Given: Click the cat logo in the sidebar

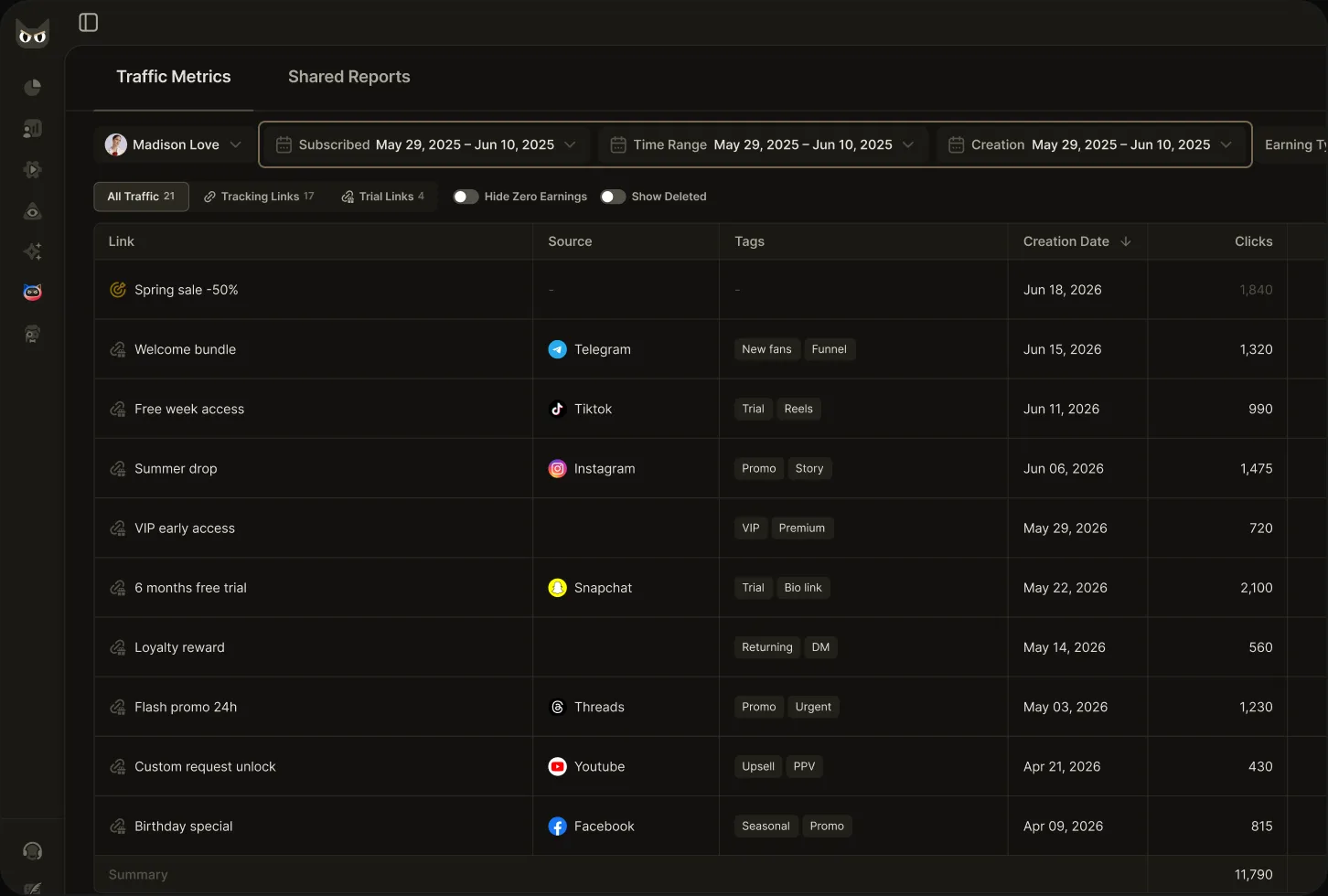Looking at the screenshot, I should 32,33.
